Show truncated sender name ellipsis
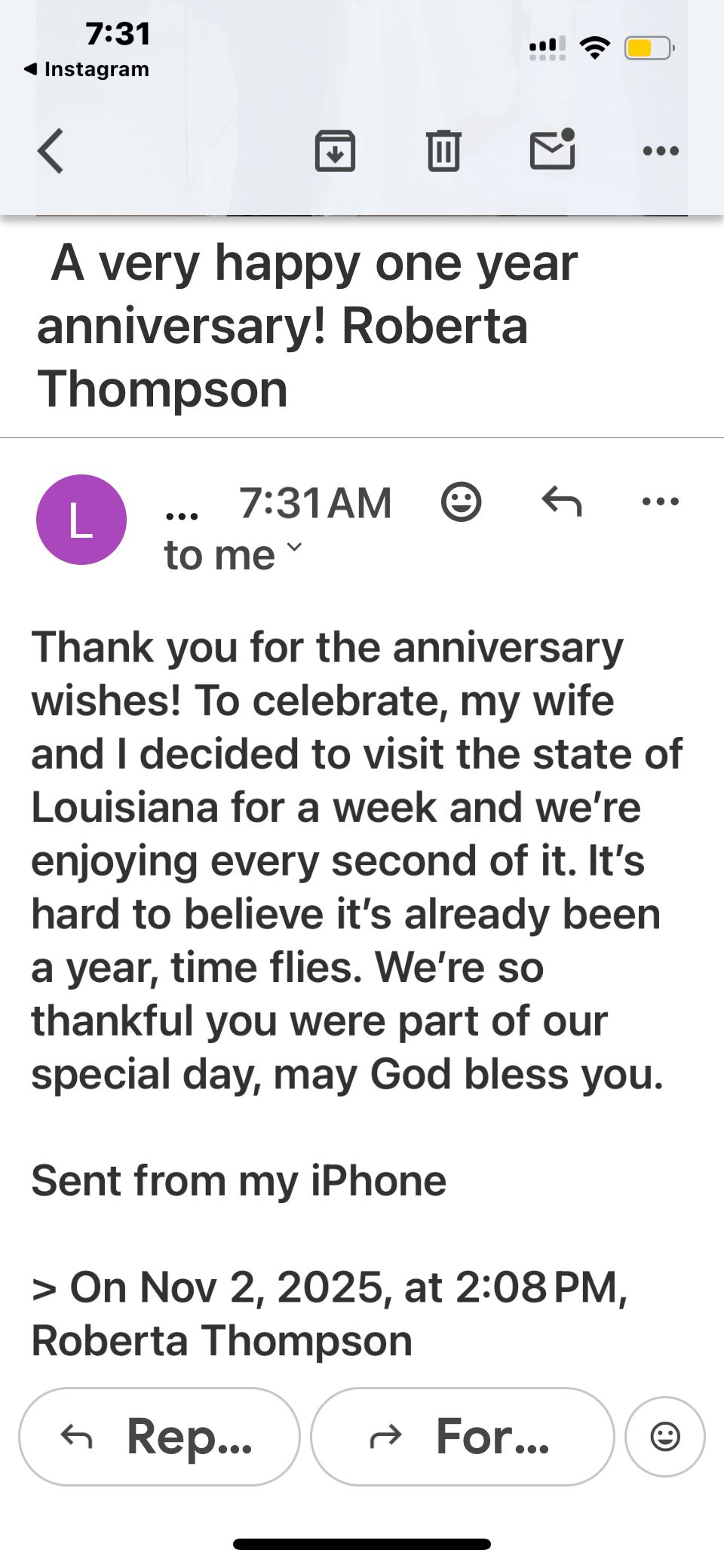 coord(182,515)
